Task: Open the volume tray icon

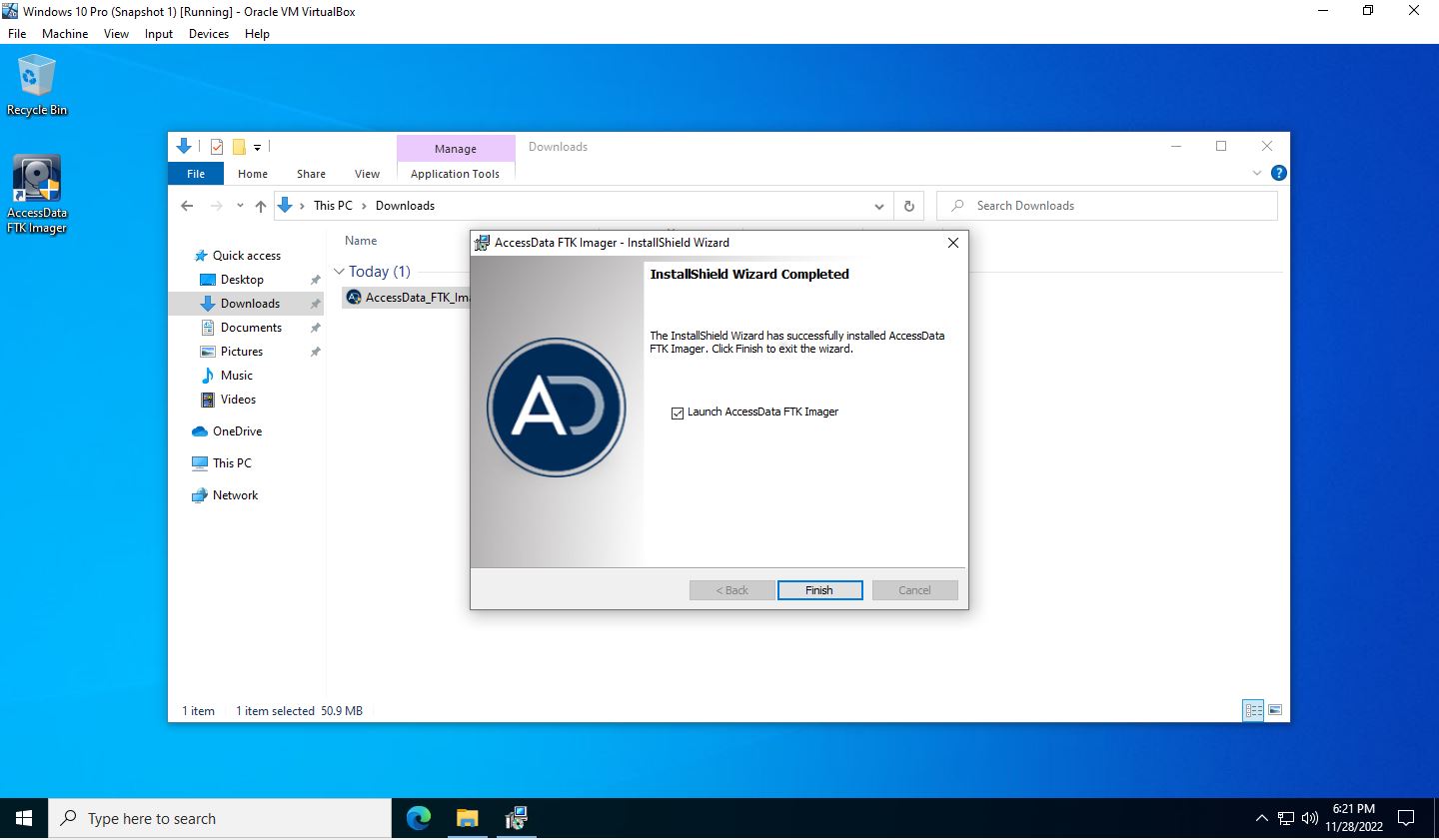Action: coord(1310,819)
